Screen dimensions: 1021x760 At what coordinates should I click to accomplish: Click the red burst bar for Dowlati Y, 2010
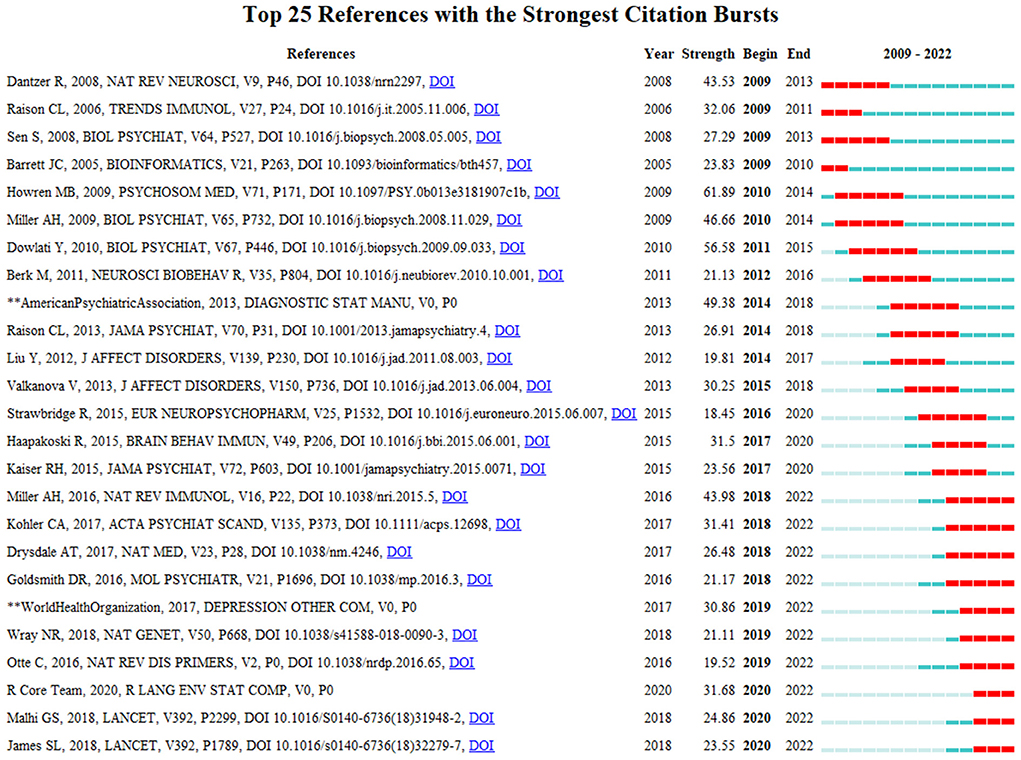(883, 251)
